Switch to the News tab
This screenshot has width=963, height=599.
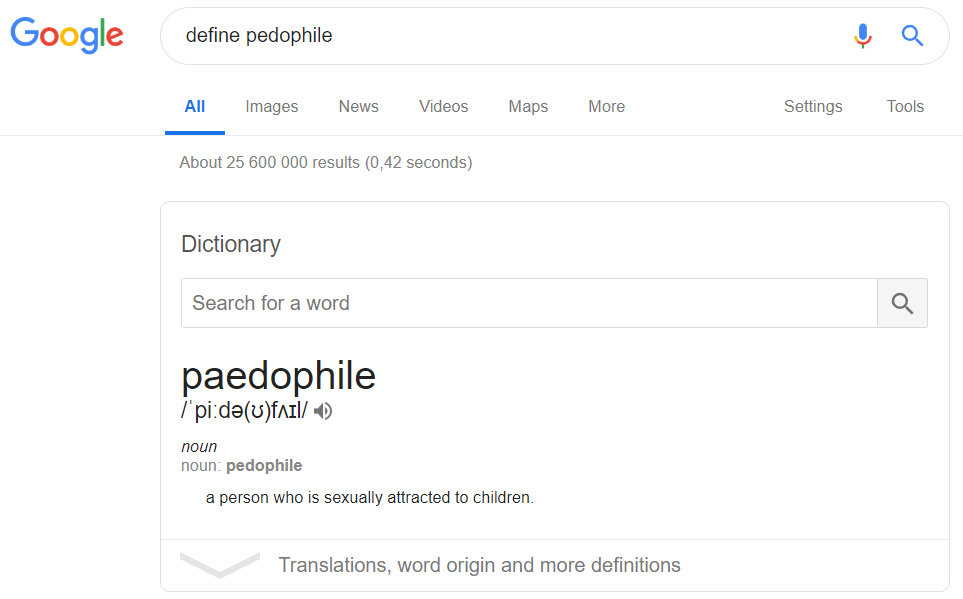click(x=359, y=106)
